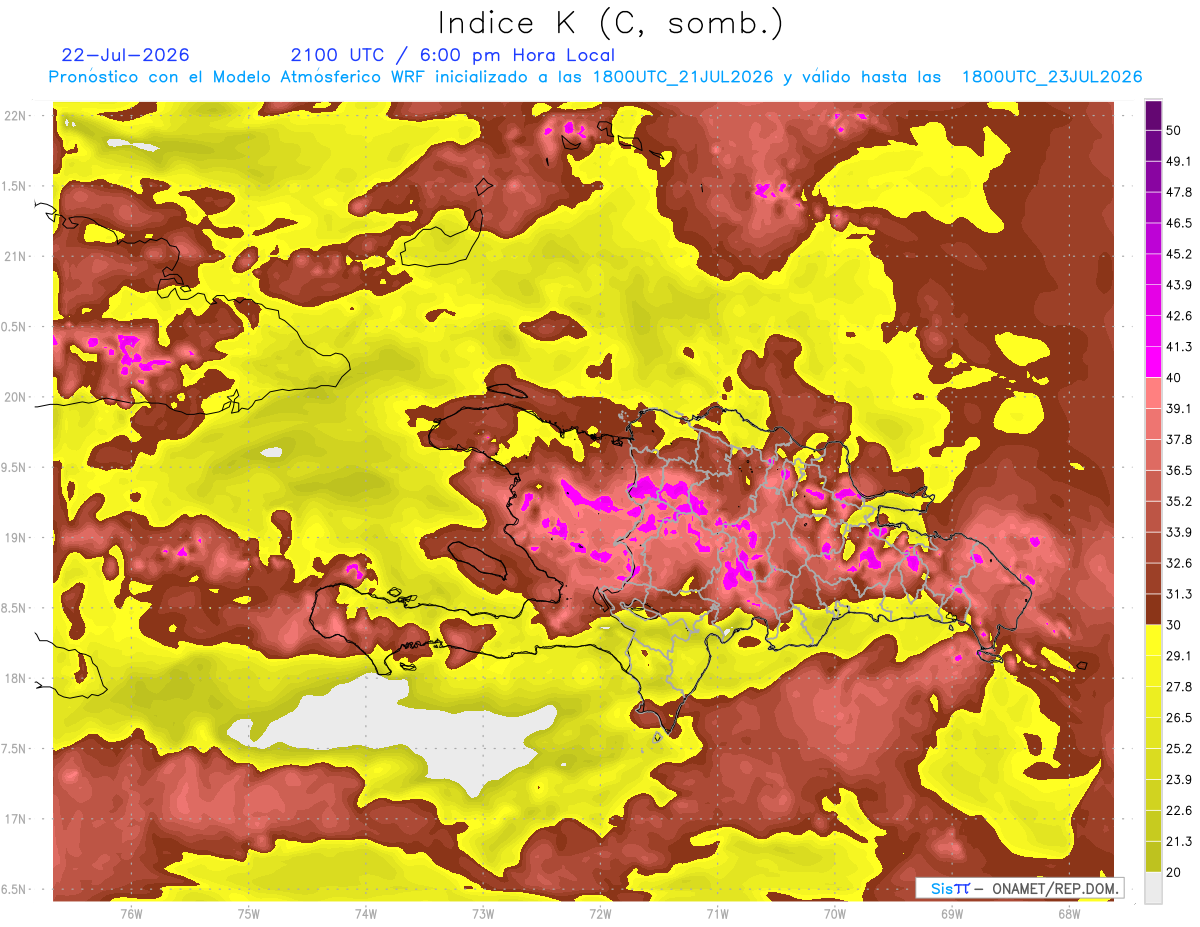This screenshot has height=927, width=1200.
Task: Click colorbar value "26.5"
Action: pyautogui.click(x=1179, y=717)
